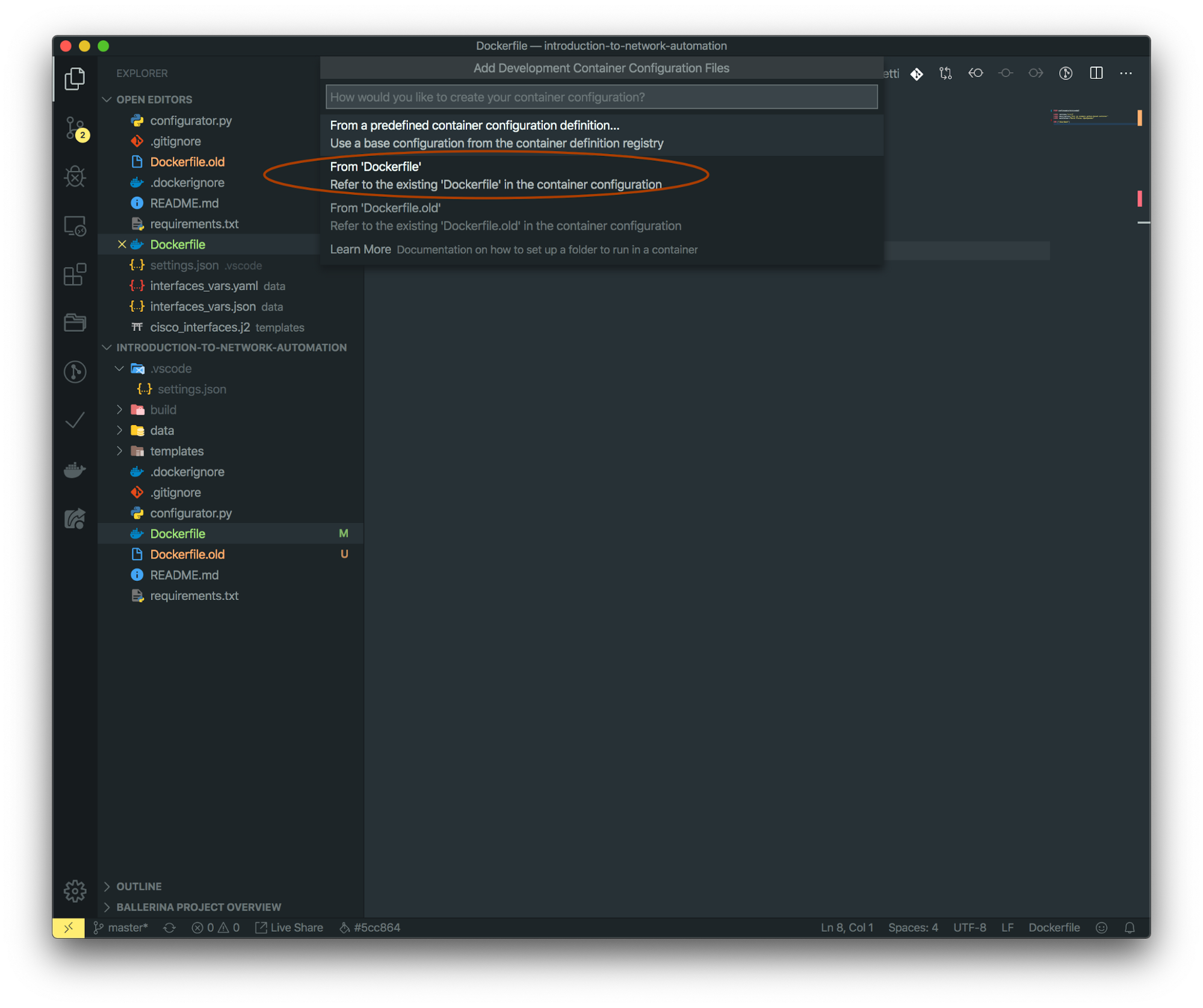
Task: Open the Ballerina view icon above the gear
Action: tap(75, 519)
